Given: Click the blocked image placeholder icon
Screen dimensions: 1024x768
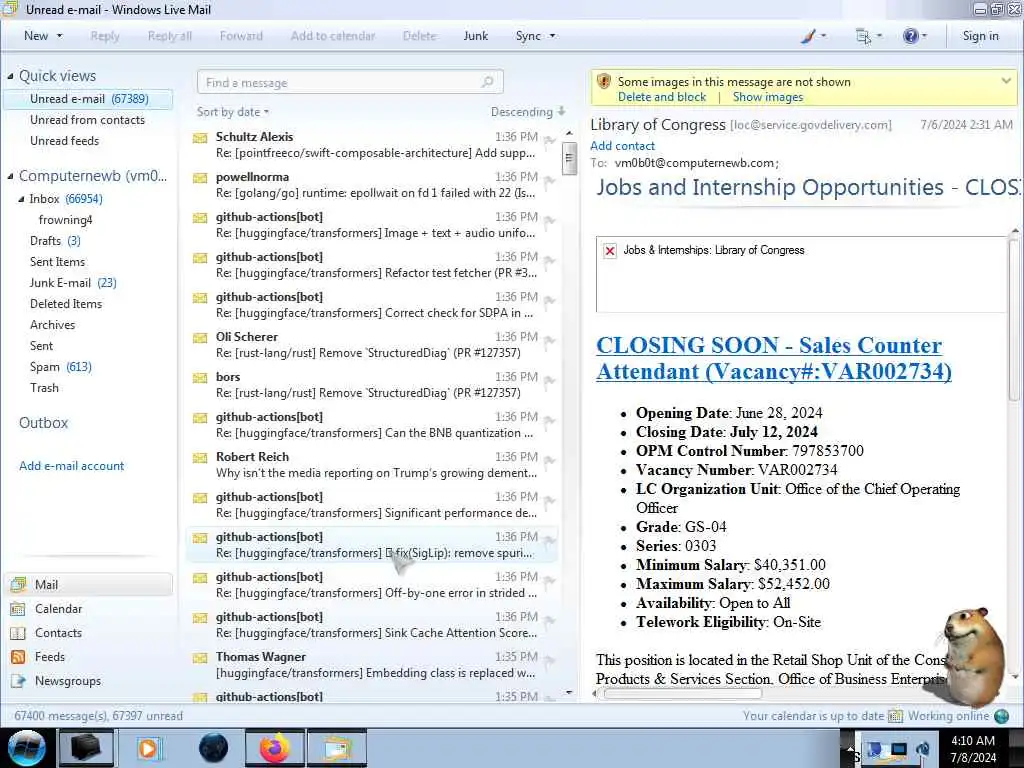Looking at the screenshot, I should (x=609, y=251).
